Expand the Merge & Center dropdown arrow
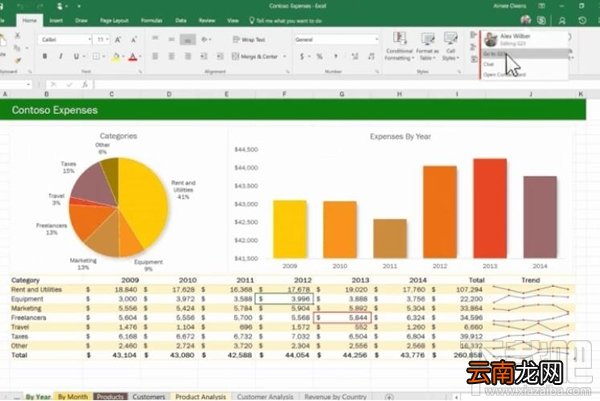 (x=284, y=57)
